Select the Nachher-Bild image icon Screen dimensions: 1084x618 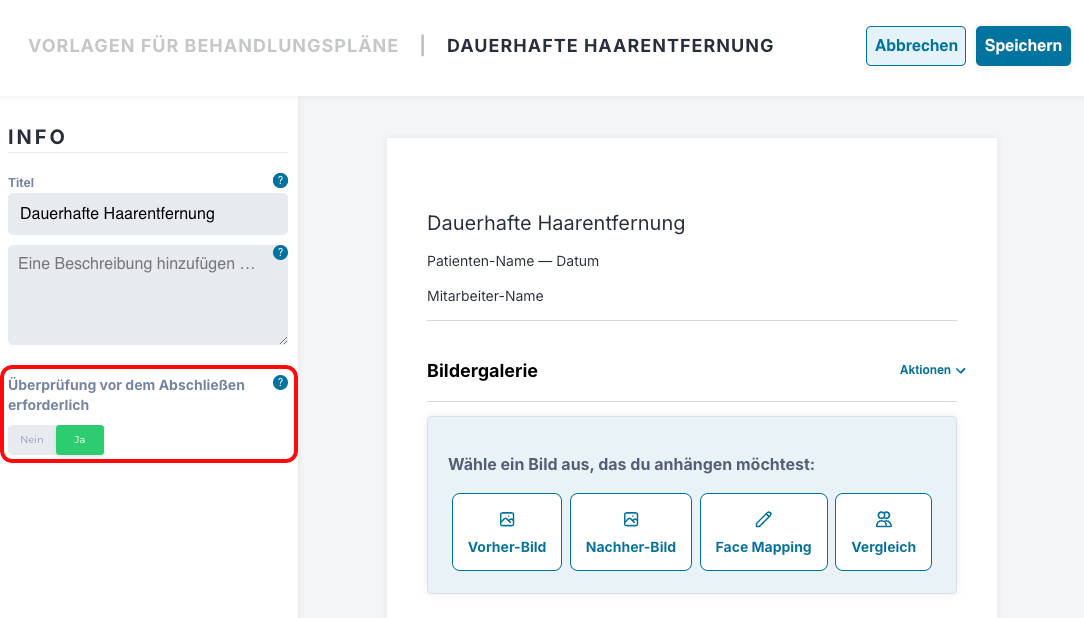[x=630, y=518]
